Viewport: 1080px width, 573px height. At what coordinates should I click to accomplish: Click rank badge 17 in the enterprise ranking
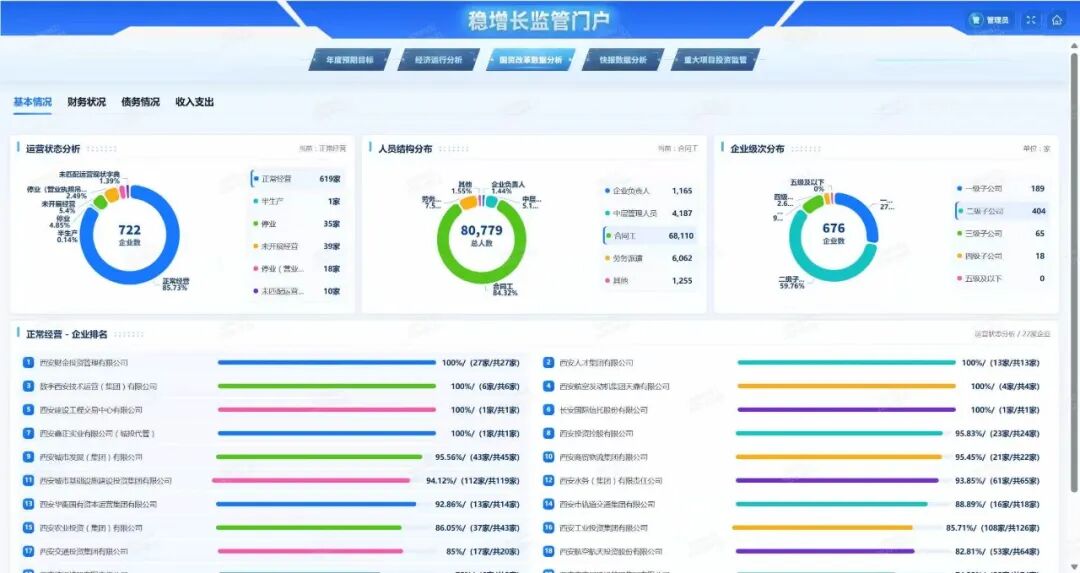[28, 551]
